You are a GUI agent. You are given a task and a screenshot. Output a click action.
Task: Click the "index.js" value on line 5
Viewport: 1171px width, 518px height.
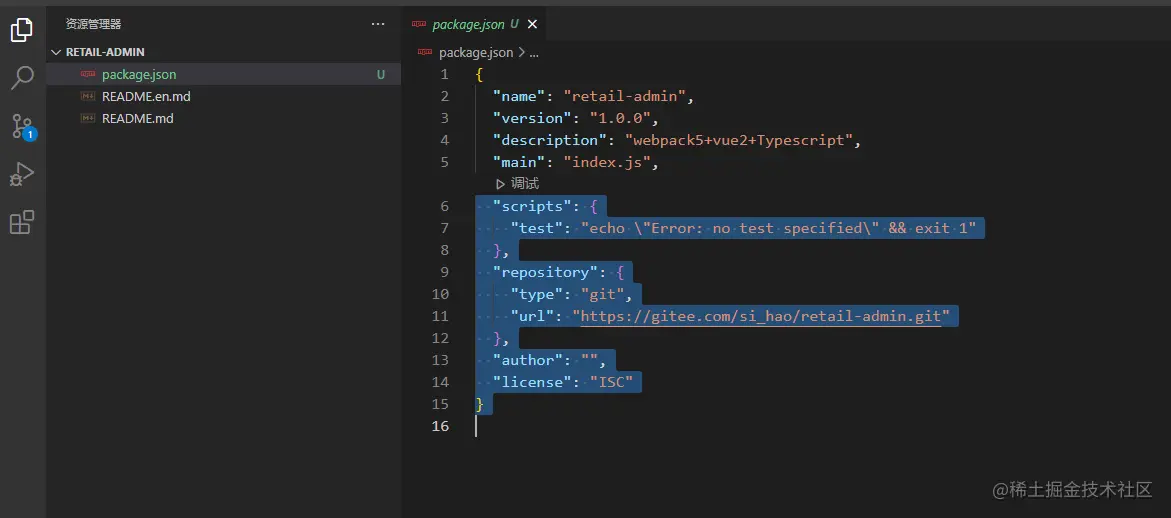tap(607, 162)
